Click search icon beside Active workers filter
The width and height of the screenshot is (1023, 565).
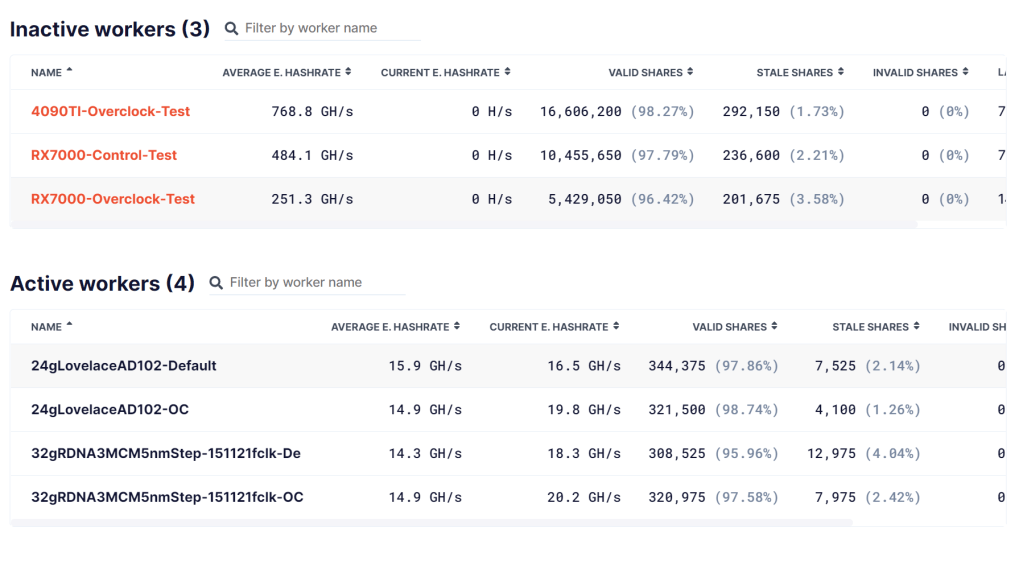(x=216, y=283)
